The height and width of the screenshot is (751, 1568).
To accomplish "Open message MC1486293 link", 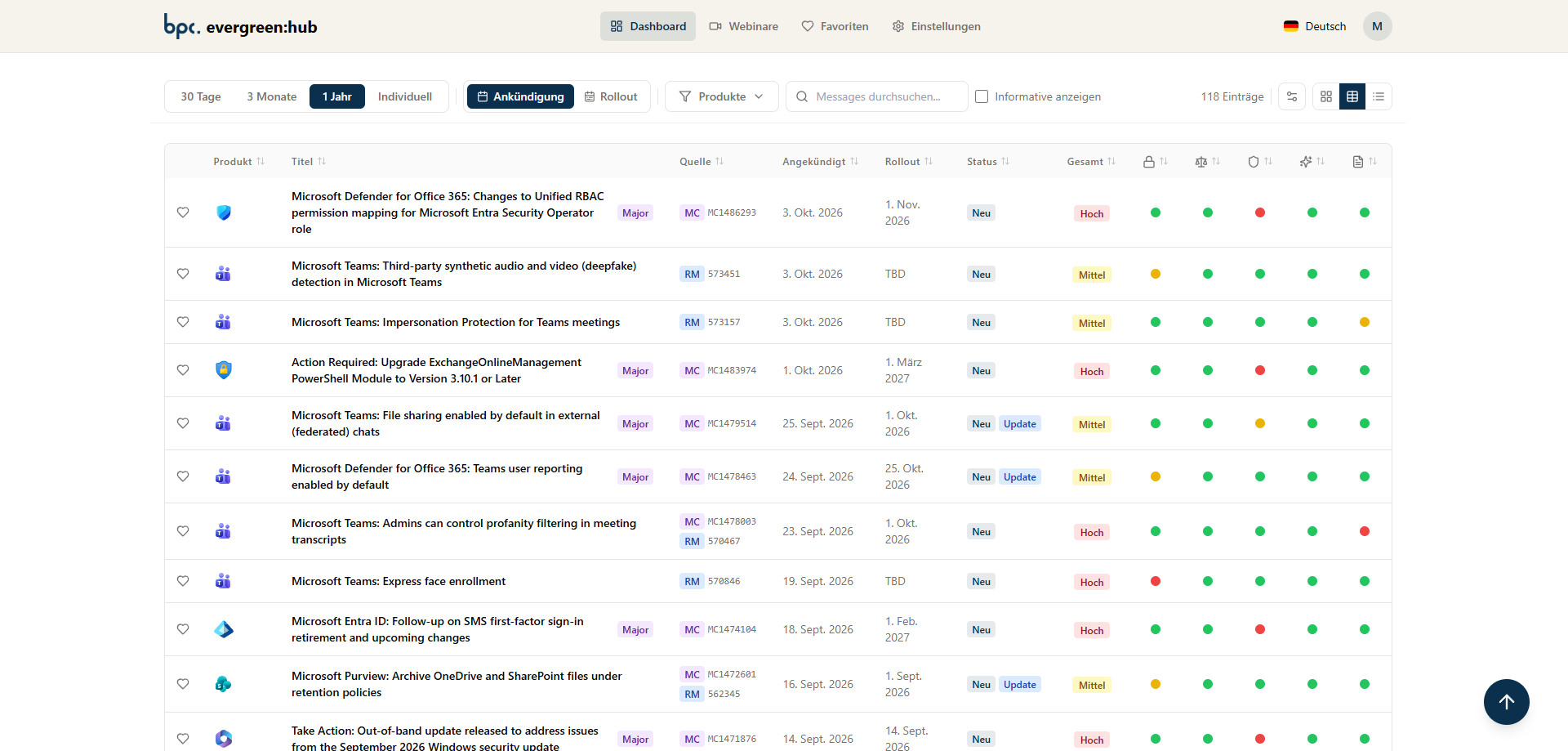I will click(x=732, y=212).
